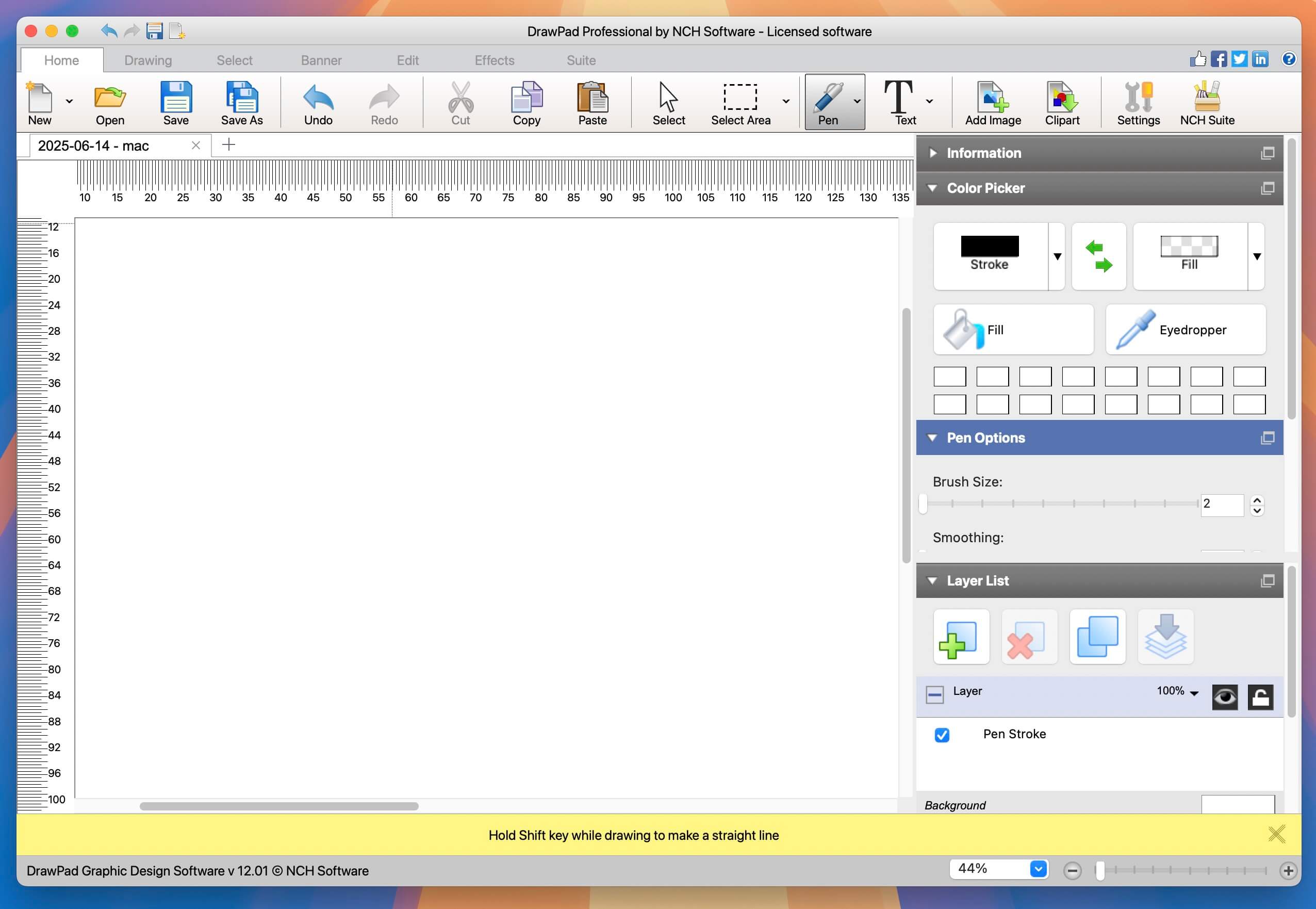Choose the Eyedropper tool

(1186, 329)
